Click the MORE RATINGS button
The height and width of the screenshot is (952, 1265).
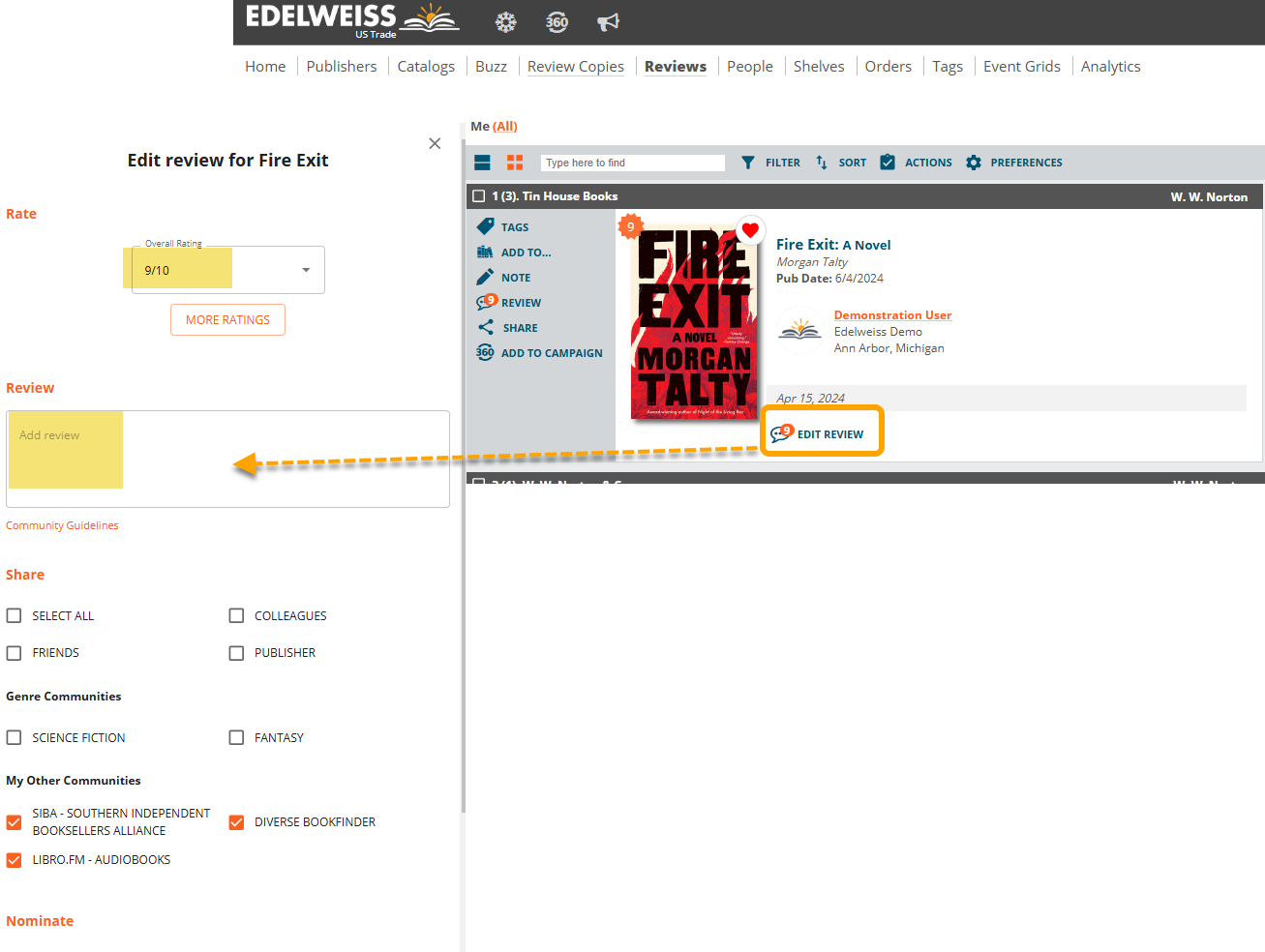click(227, 319)
